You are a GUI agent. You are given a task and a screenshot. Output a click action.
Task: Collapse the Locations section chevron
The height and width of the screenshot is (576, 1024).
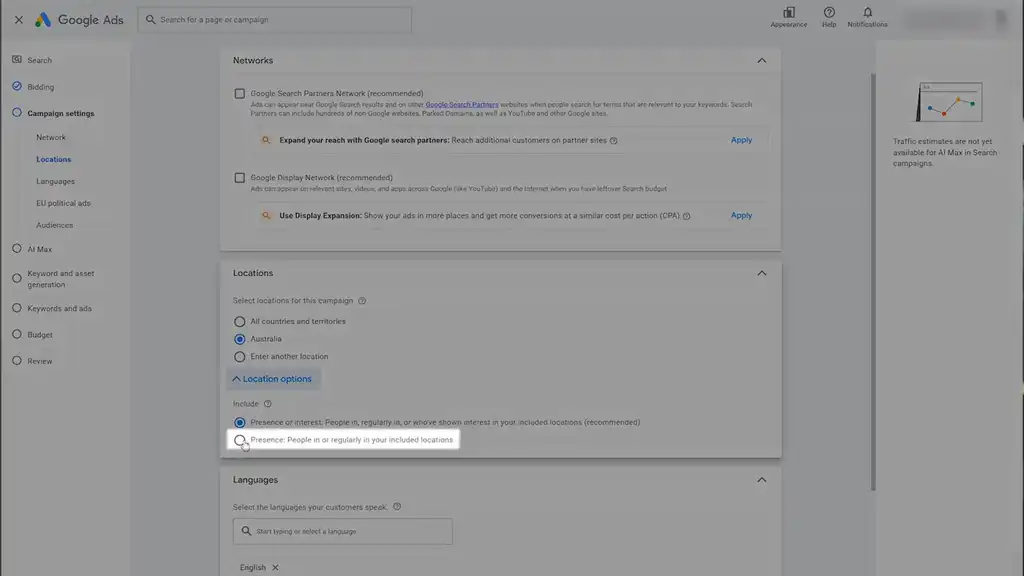click(761, 273)
